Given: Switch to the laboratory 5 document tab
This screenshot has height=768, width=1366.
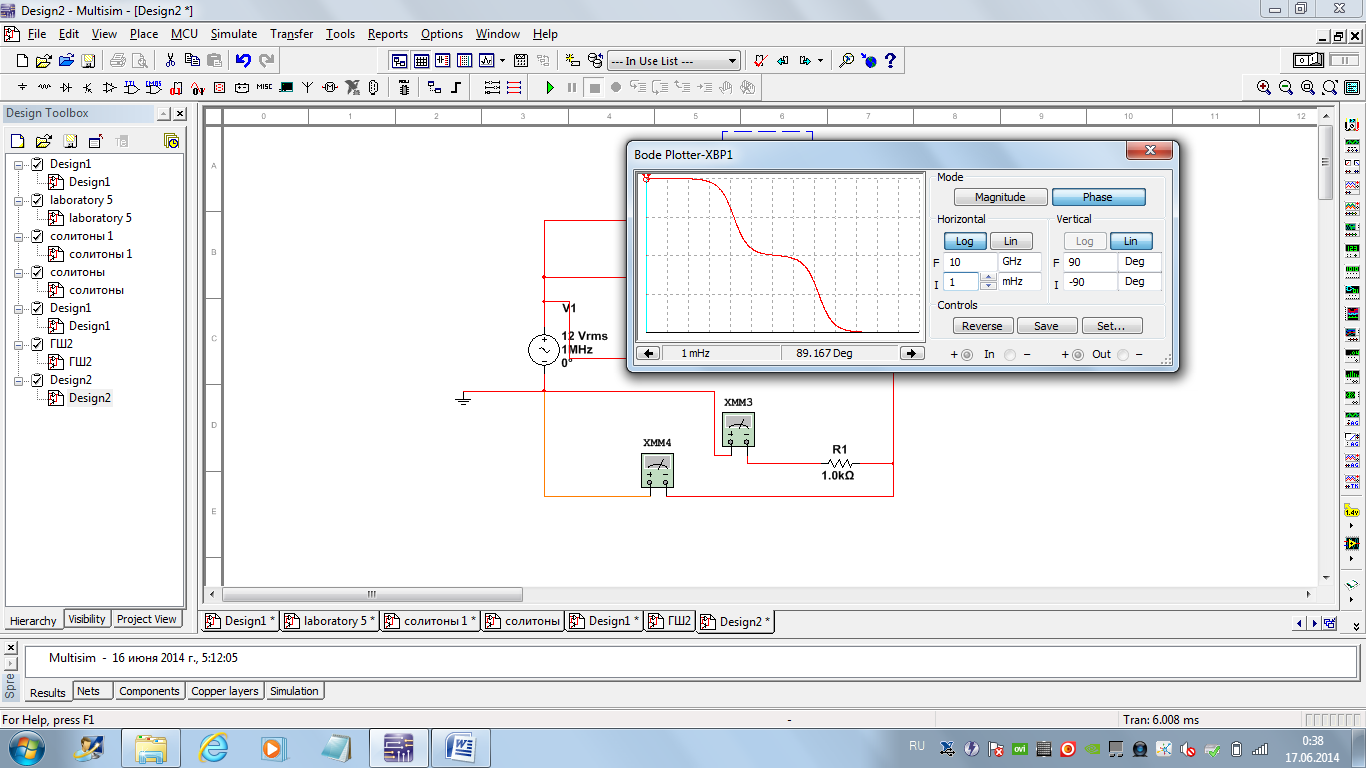Looking at the screenshot, I should coord(329,621).
